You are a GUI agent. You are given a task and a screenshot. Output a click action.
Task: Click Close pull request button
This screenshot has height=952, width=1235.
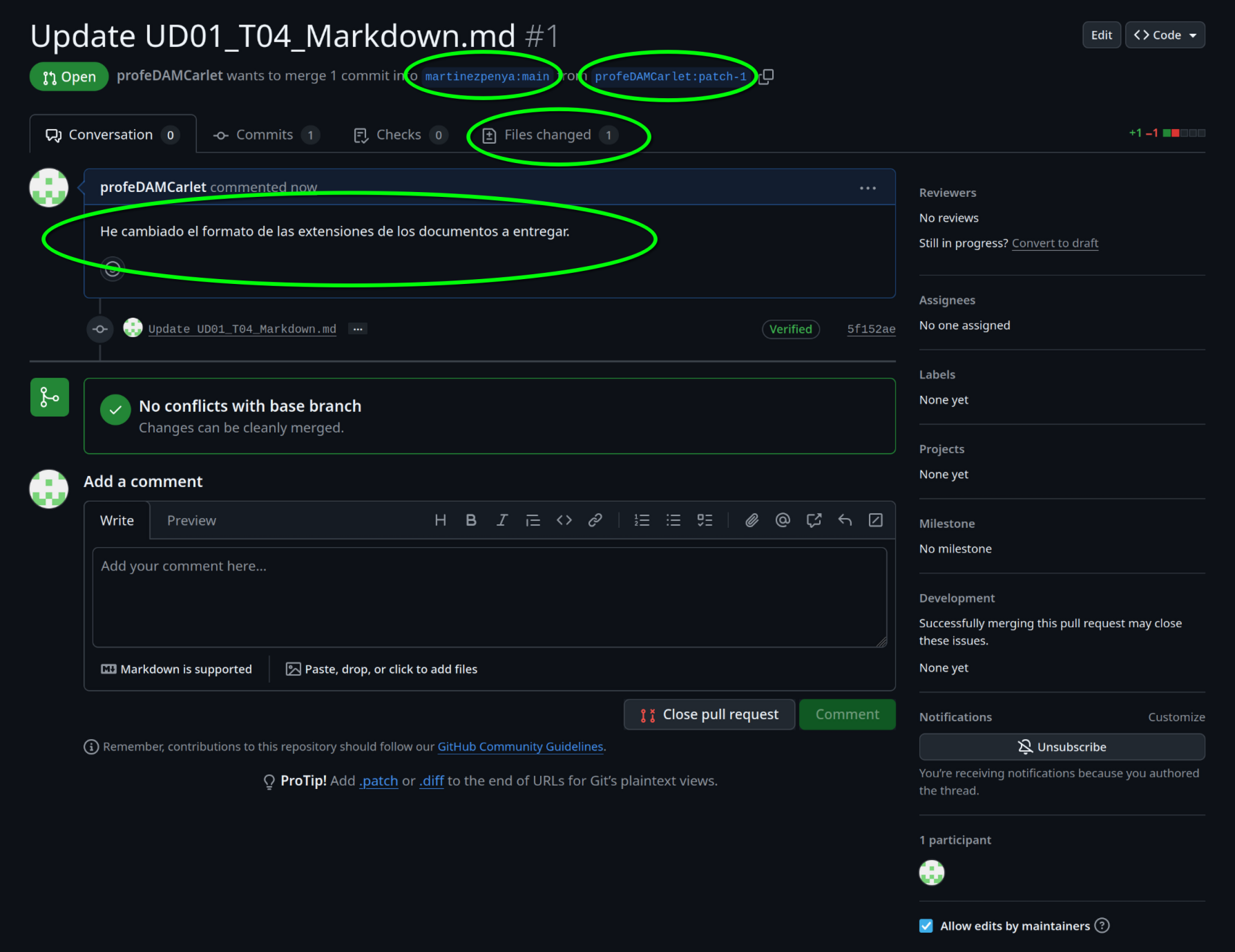click(x=709, y=714)
